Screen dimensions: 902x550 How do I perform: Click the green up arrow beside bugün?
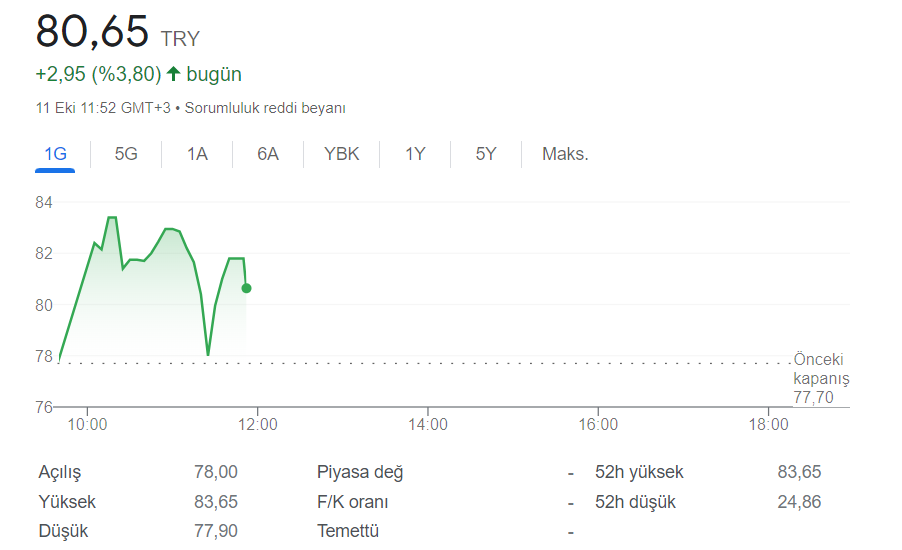[173, 74]
